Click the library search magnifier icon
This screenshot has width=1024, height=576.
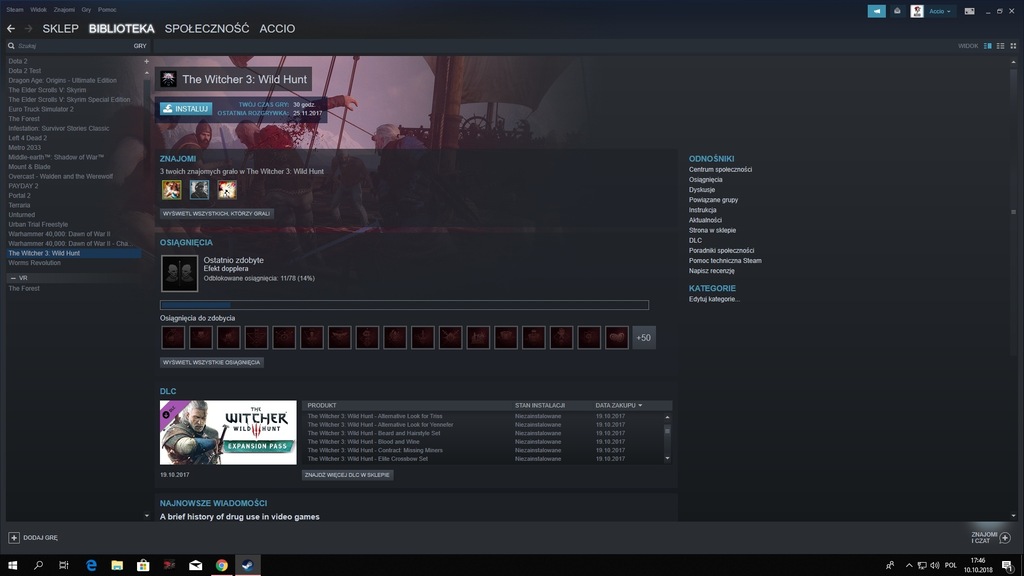(x=11, y=46)
